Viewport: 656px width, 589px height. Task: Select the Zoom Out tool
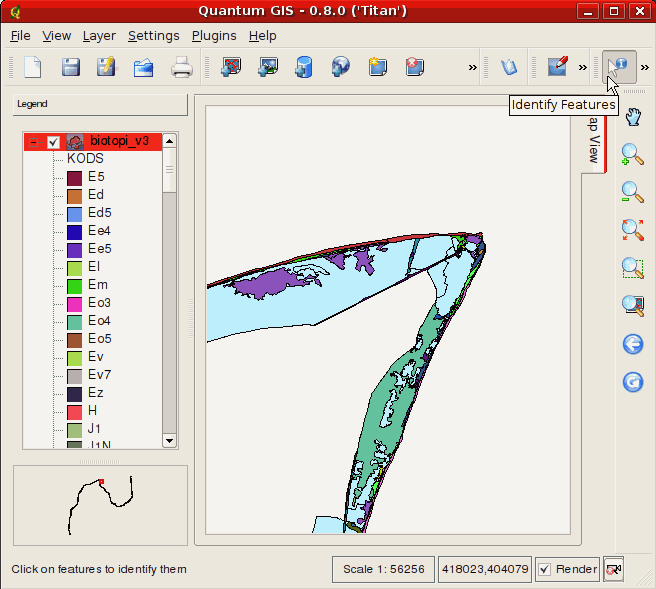(632, 192)
